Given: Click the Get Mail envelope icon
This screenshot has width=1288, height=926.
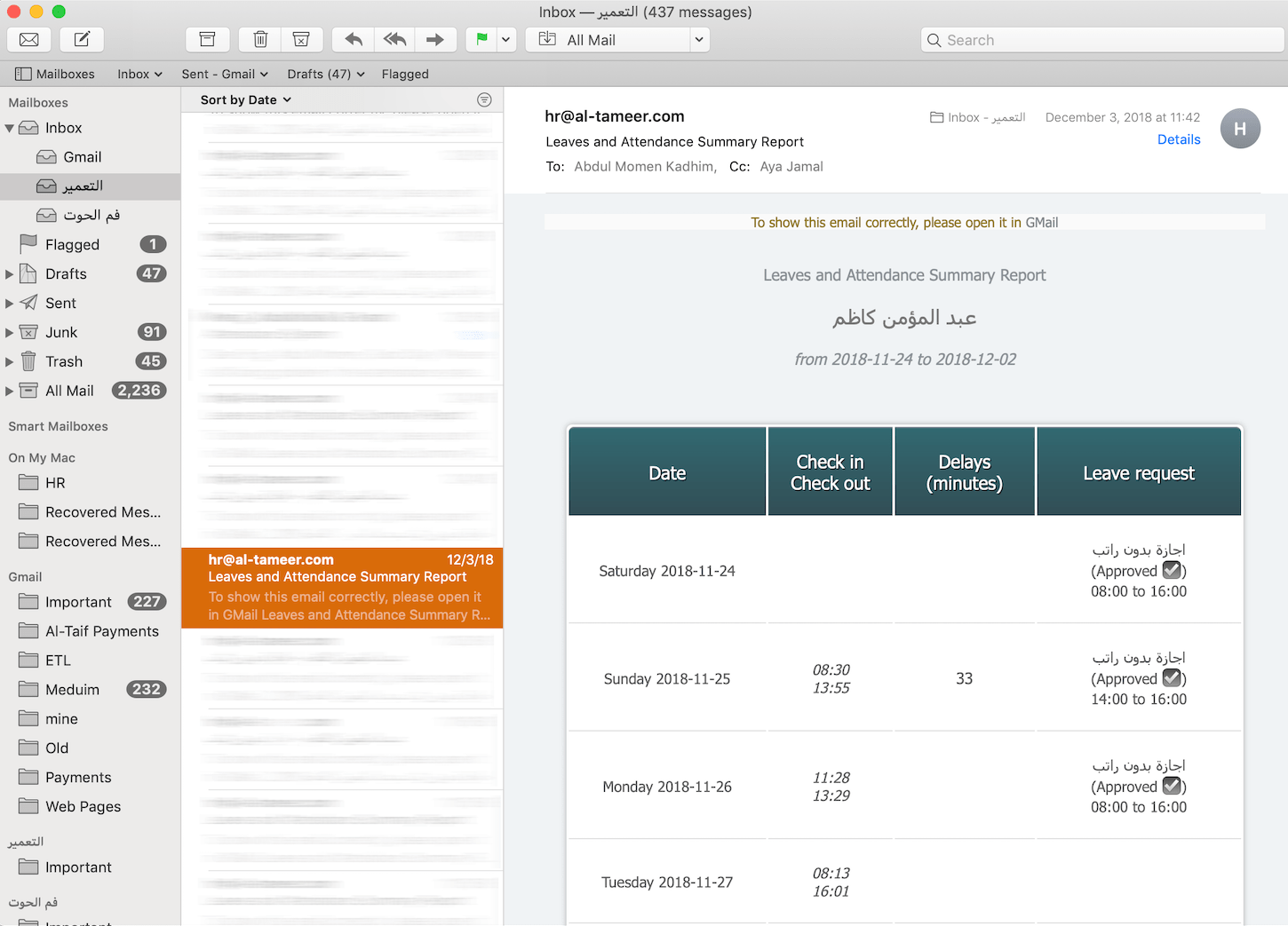Looking at the screenshot, I should click(29, 40).
